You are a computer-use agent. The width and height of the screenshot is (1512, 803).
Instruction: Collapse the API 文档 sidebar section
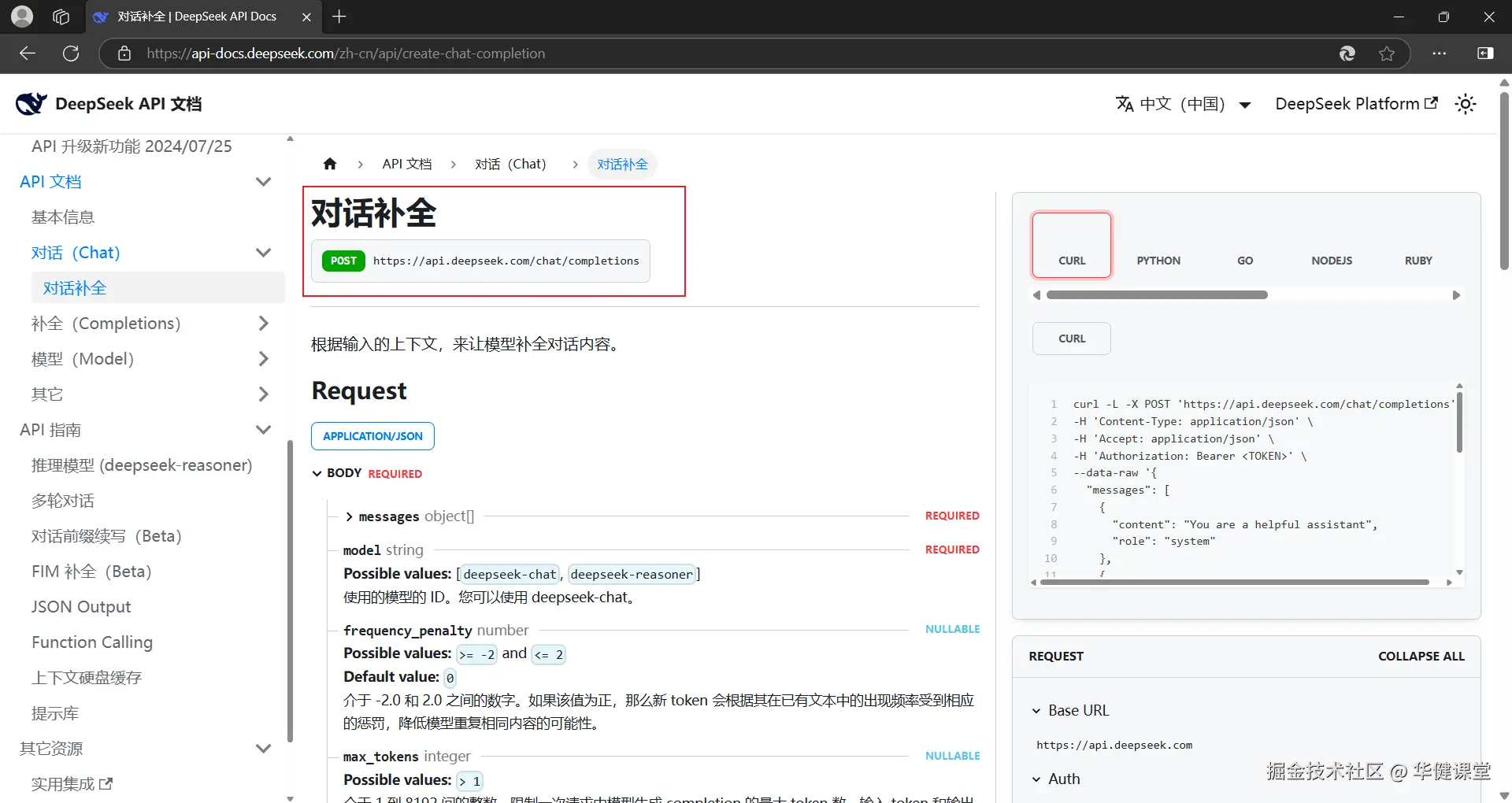[x=264, y=182]
